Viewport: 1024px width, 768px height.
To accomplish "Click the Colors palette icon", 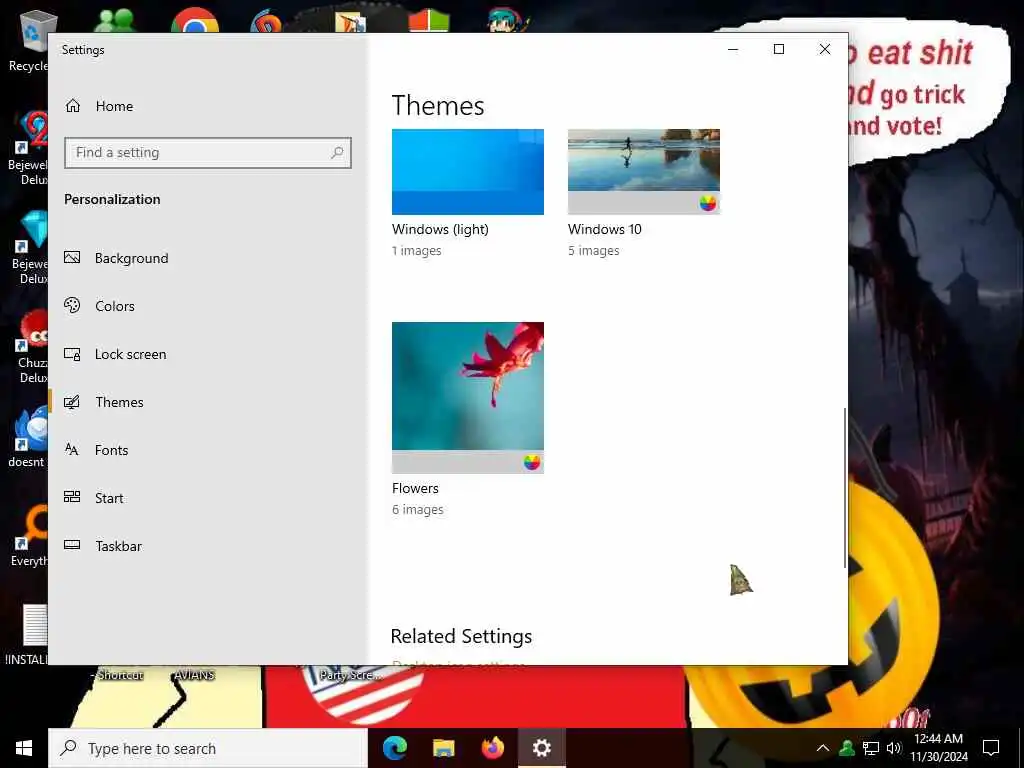I will [x=72, y=305].
